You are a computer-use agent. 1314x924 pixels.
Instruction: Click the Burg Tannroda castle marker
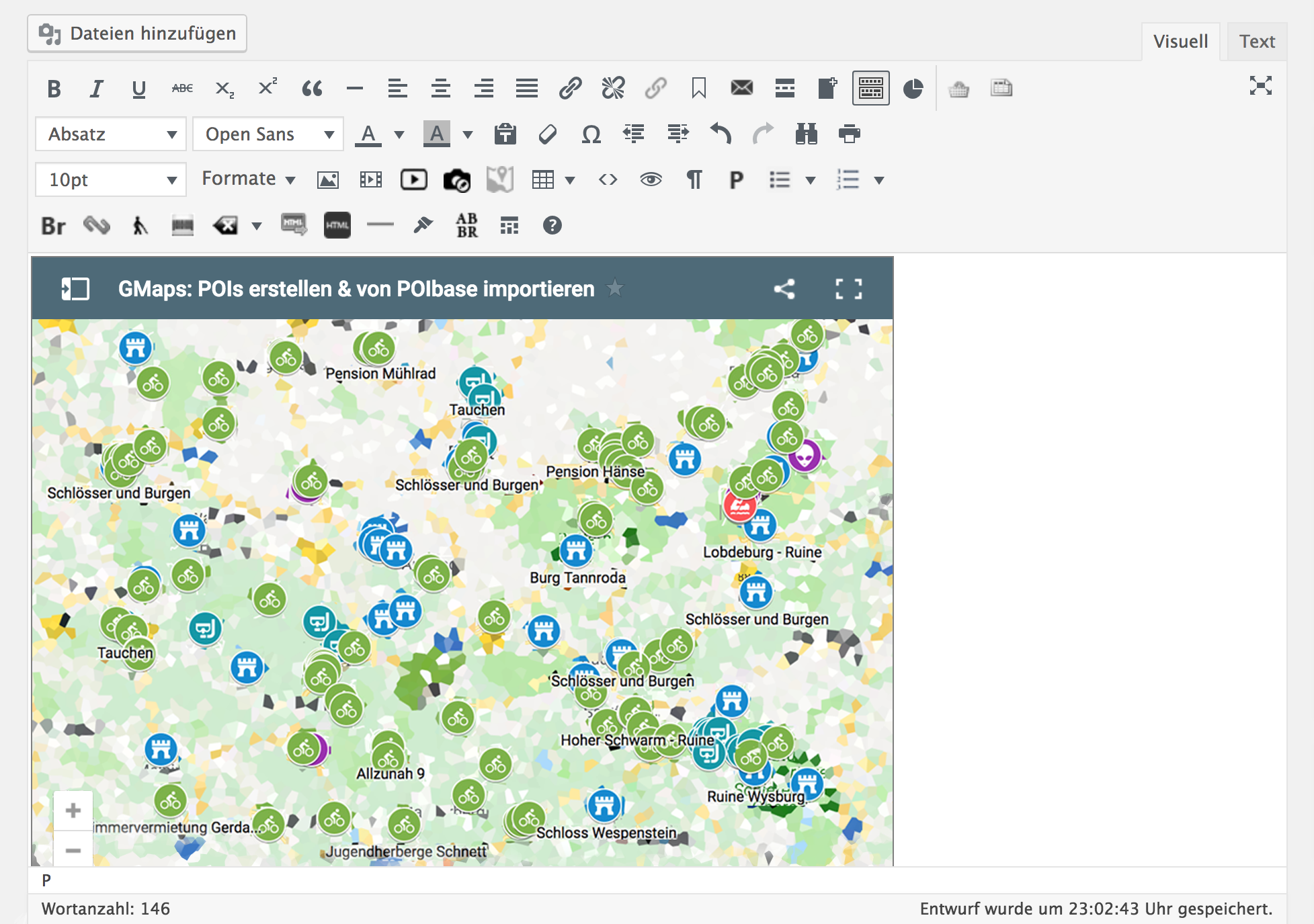pos(576,551)
